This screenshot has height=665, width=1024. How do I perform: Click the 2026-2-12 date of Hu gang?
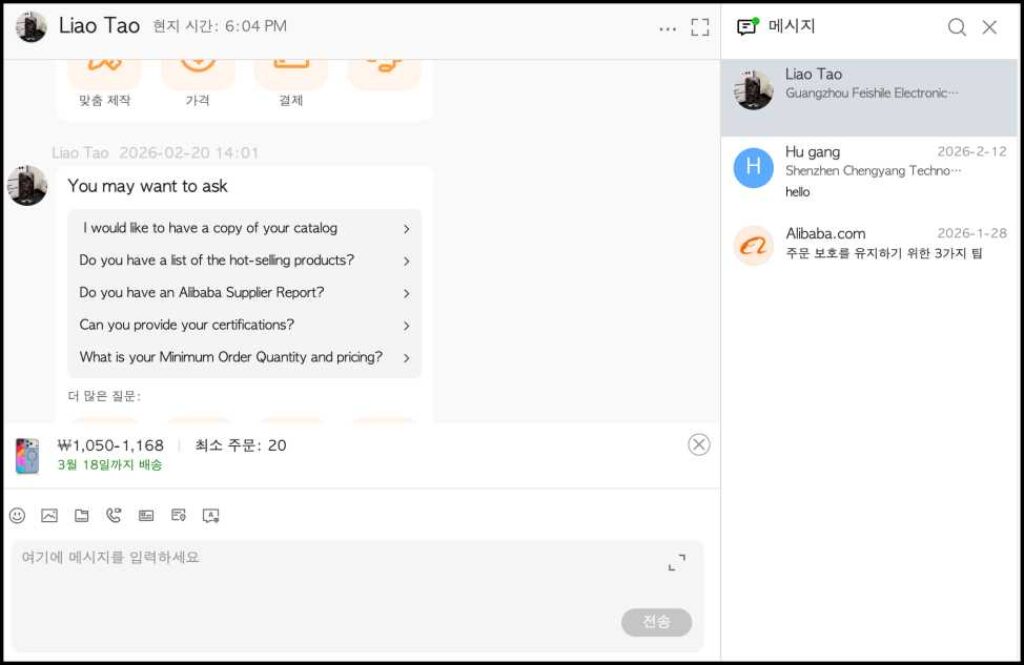point(972,152)
